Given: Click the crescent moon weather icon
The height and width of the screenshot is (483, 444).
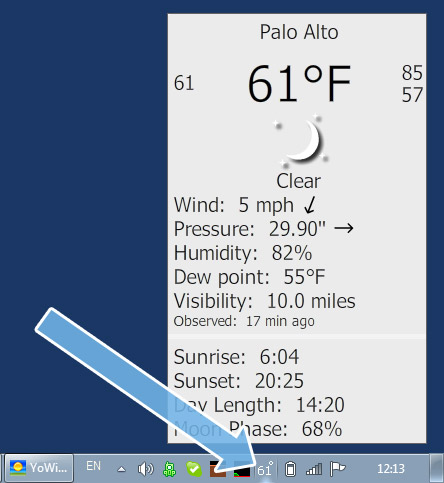Looking at the screenshot, I should tap(302, 142).
